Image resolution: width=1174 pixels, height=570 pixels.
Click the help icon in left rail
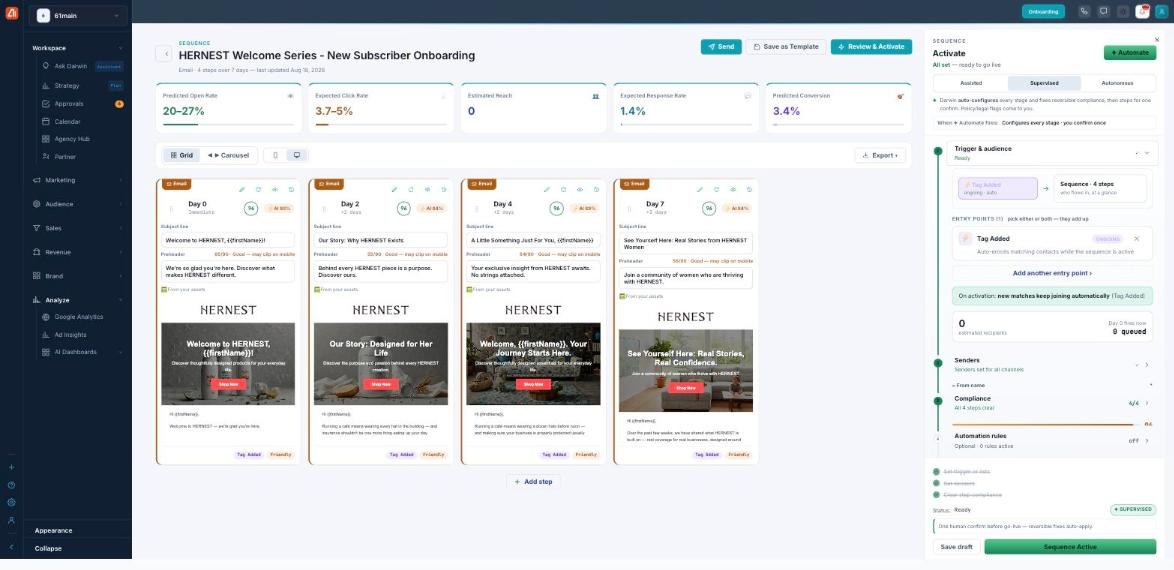point(11,485)
